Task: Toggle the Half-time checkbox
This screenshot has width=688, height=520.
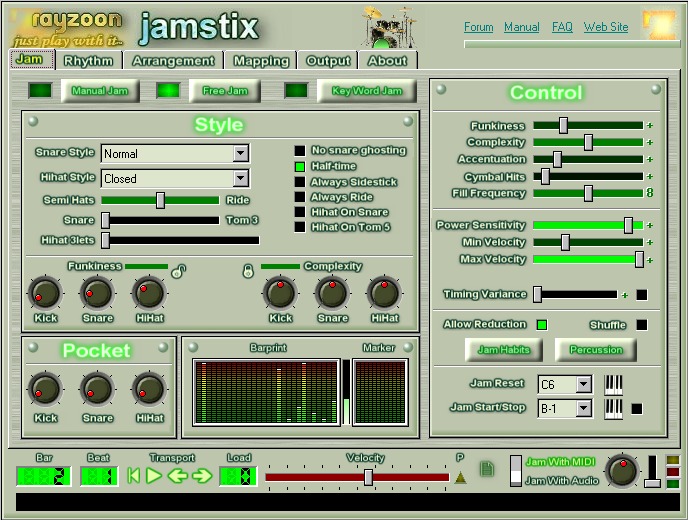Action: pos(300,167)
